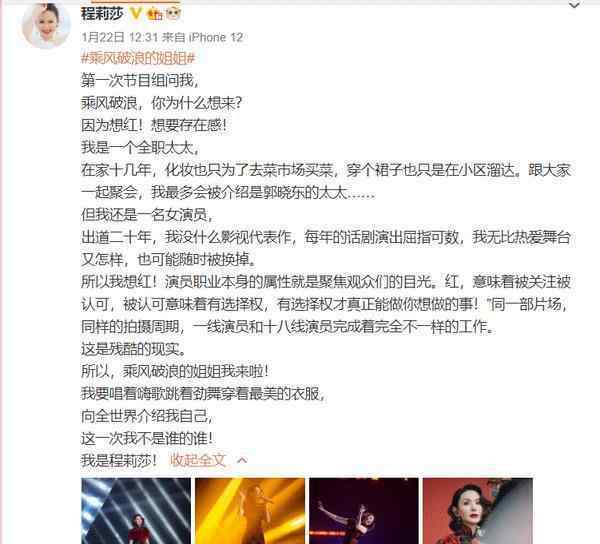This screenshot has height=544, width=600.
Task: Open the first photo with striped light beams
Action: pyautogui.click(x=136, y=511)
